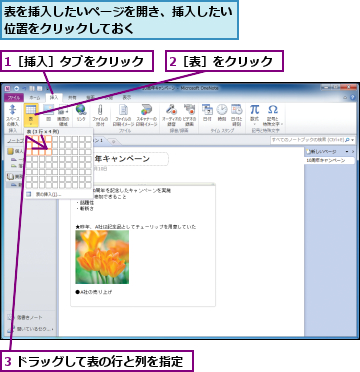This screenshot has width=360, height=372.
Task: Click the スキャナーの印刷イメージ icon
Action: pyautogui.click(x=146, y=110)
